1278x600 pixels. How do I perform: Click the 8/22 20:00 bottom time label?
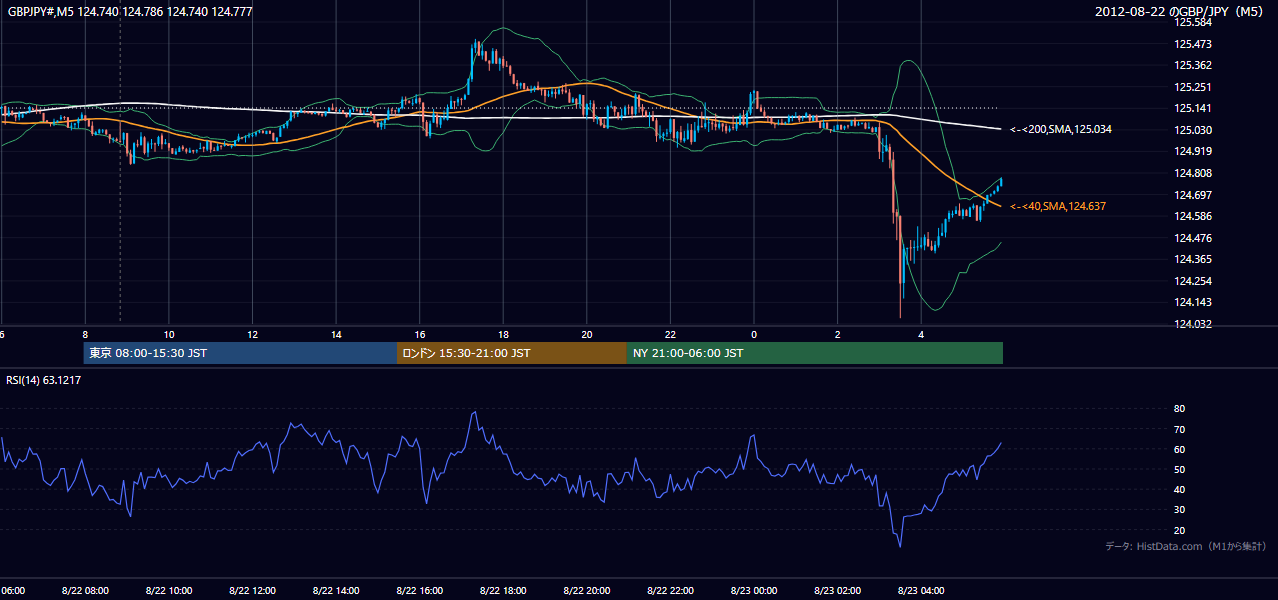[x=587, y=591]
